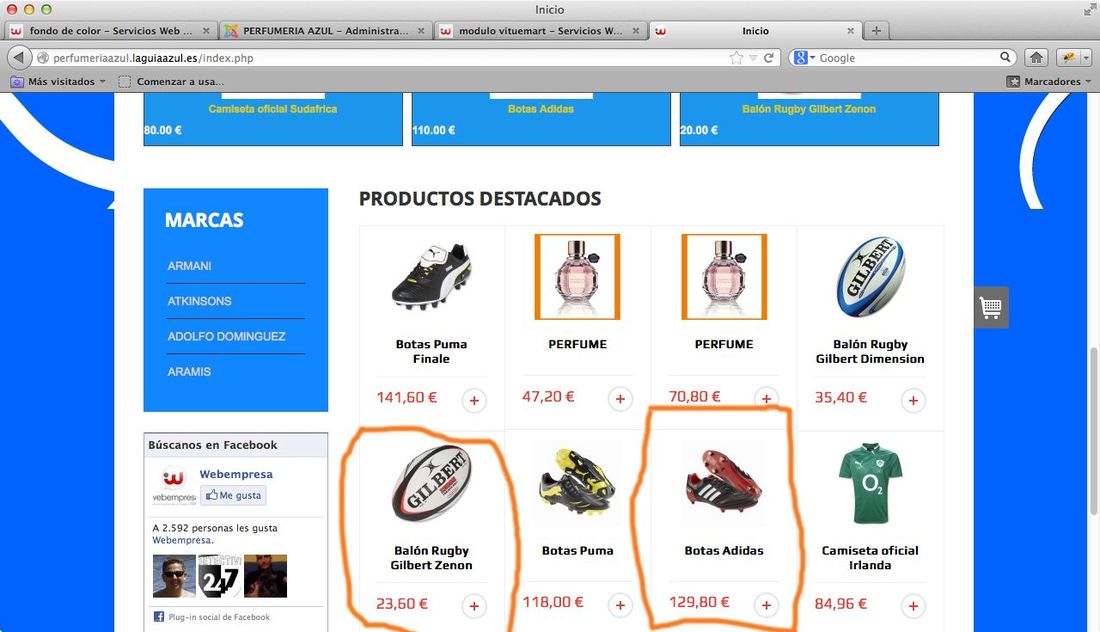Open the Botas Adidas product thumbnail
Viewport: 1100px width, 632px height.
point(723,483)
